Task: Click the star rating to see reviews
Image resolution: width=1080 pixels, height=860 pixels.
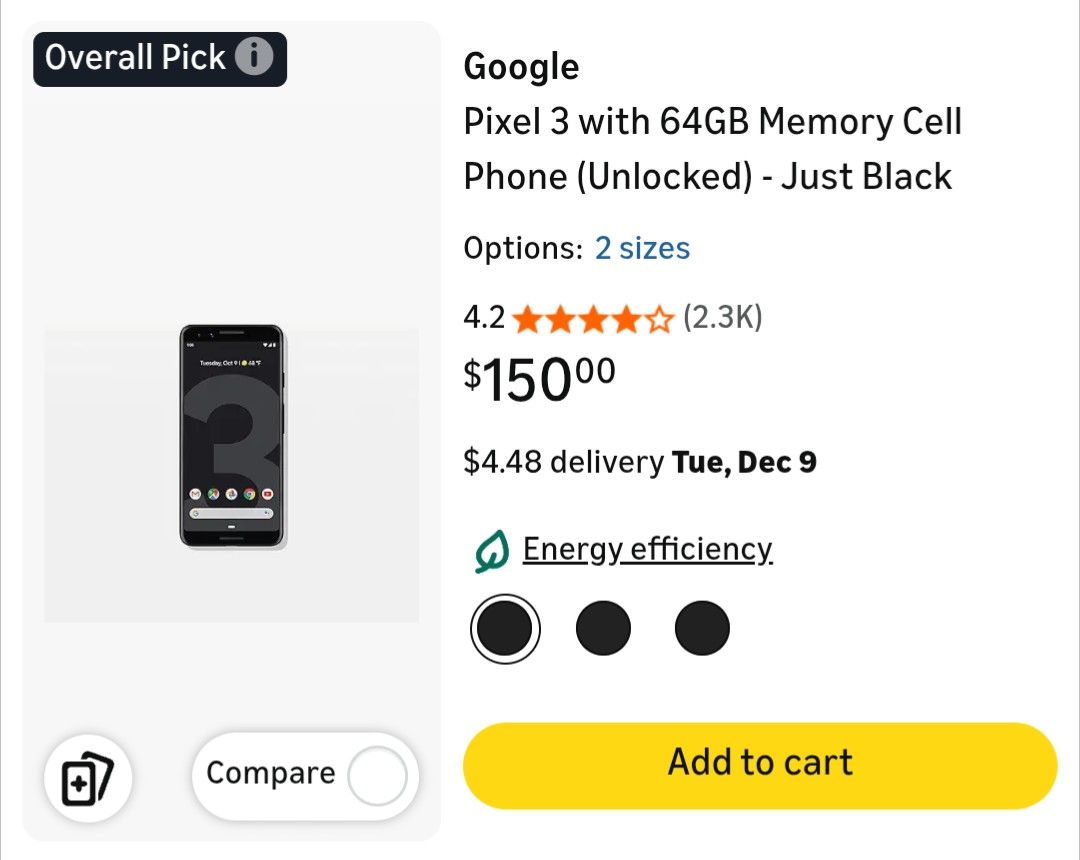Action: [x=592, y=318]
